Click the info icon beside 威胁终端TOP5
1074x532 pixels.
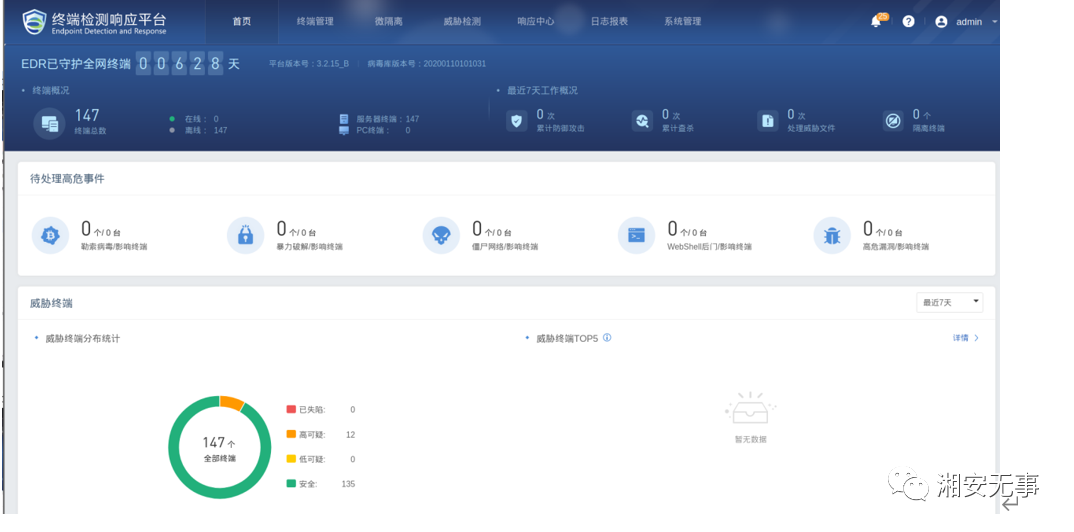(x=607, y=338)
